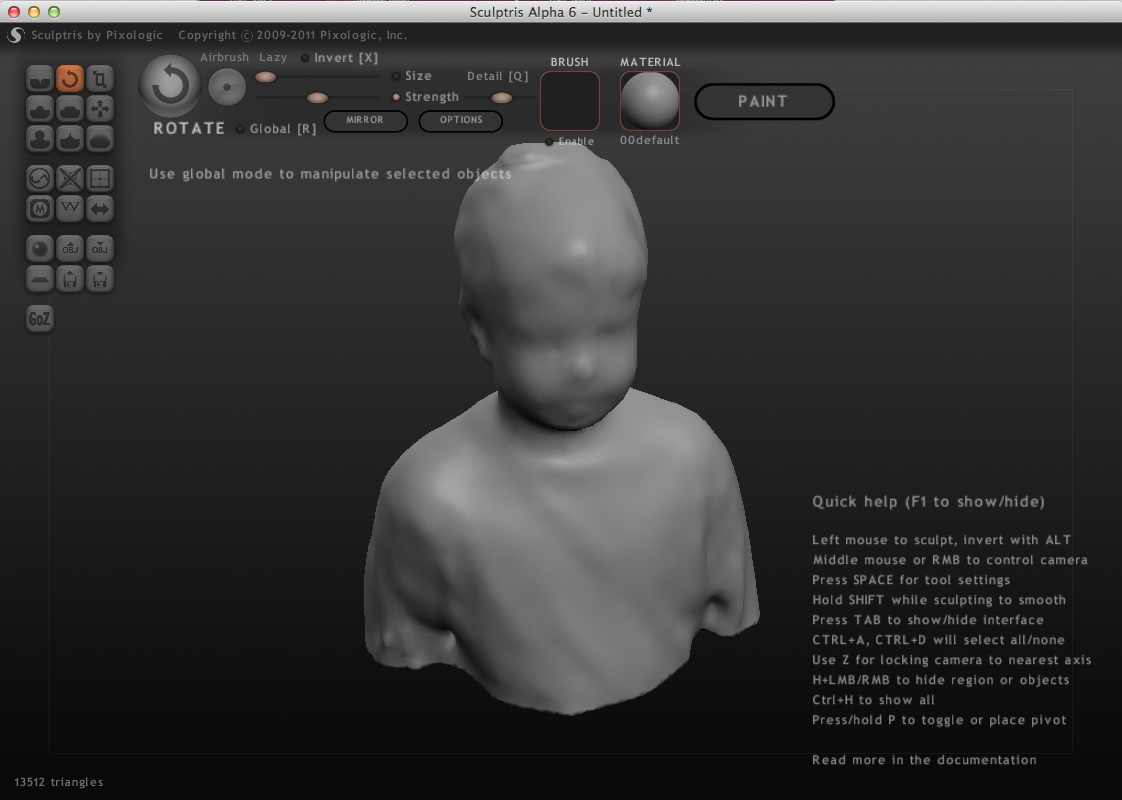Click the Sculptris logo icon

tap(16, 35)
